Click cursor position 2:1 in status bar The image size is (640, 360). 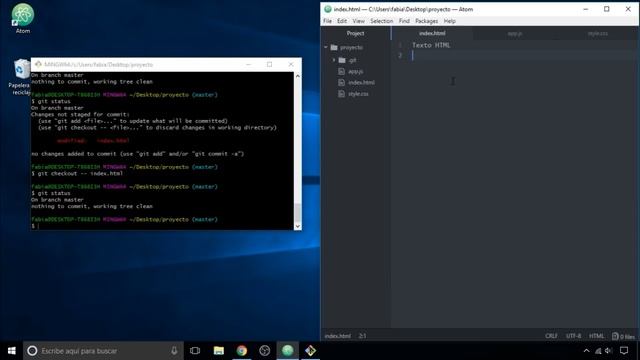[x=362, y=336]
